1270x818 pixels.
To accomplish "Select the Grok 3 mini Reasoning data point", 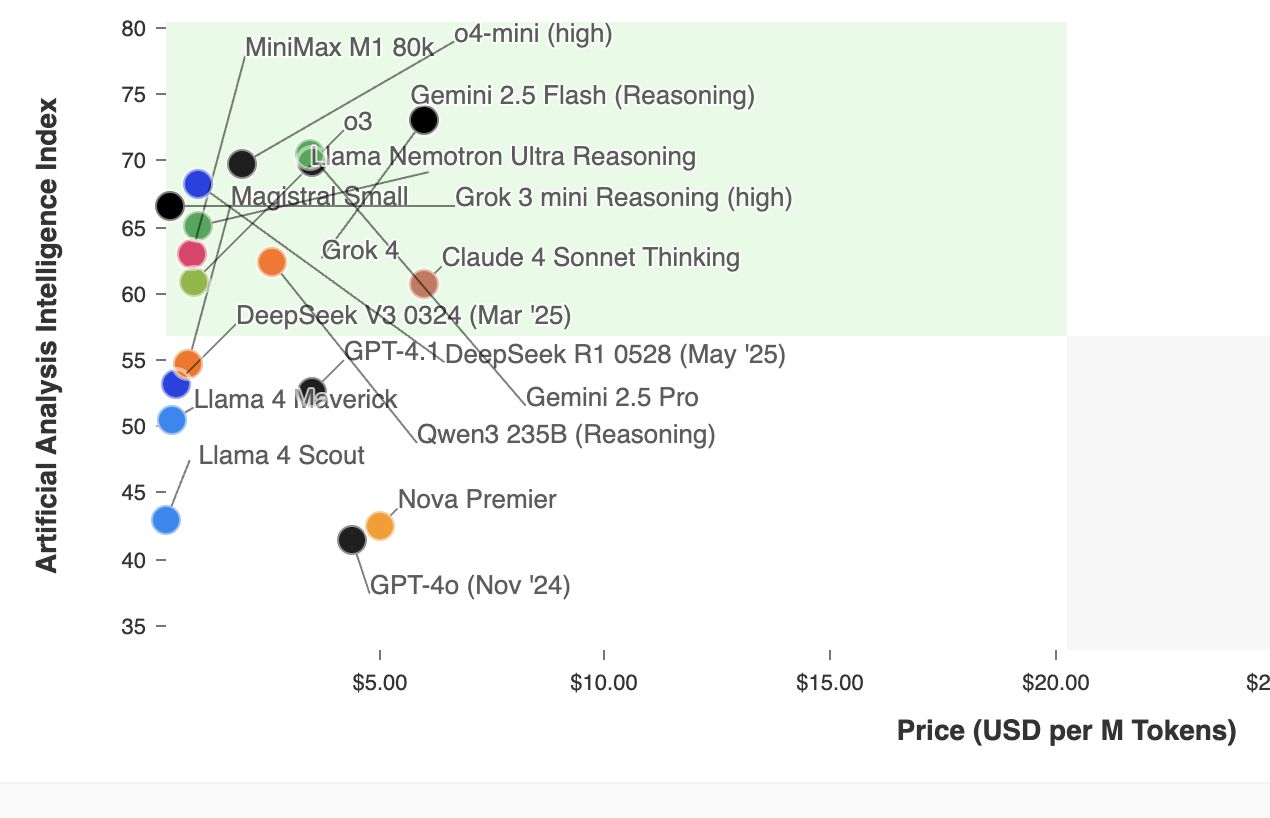I will 170,206.
